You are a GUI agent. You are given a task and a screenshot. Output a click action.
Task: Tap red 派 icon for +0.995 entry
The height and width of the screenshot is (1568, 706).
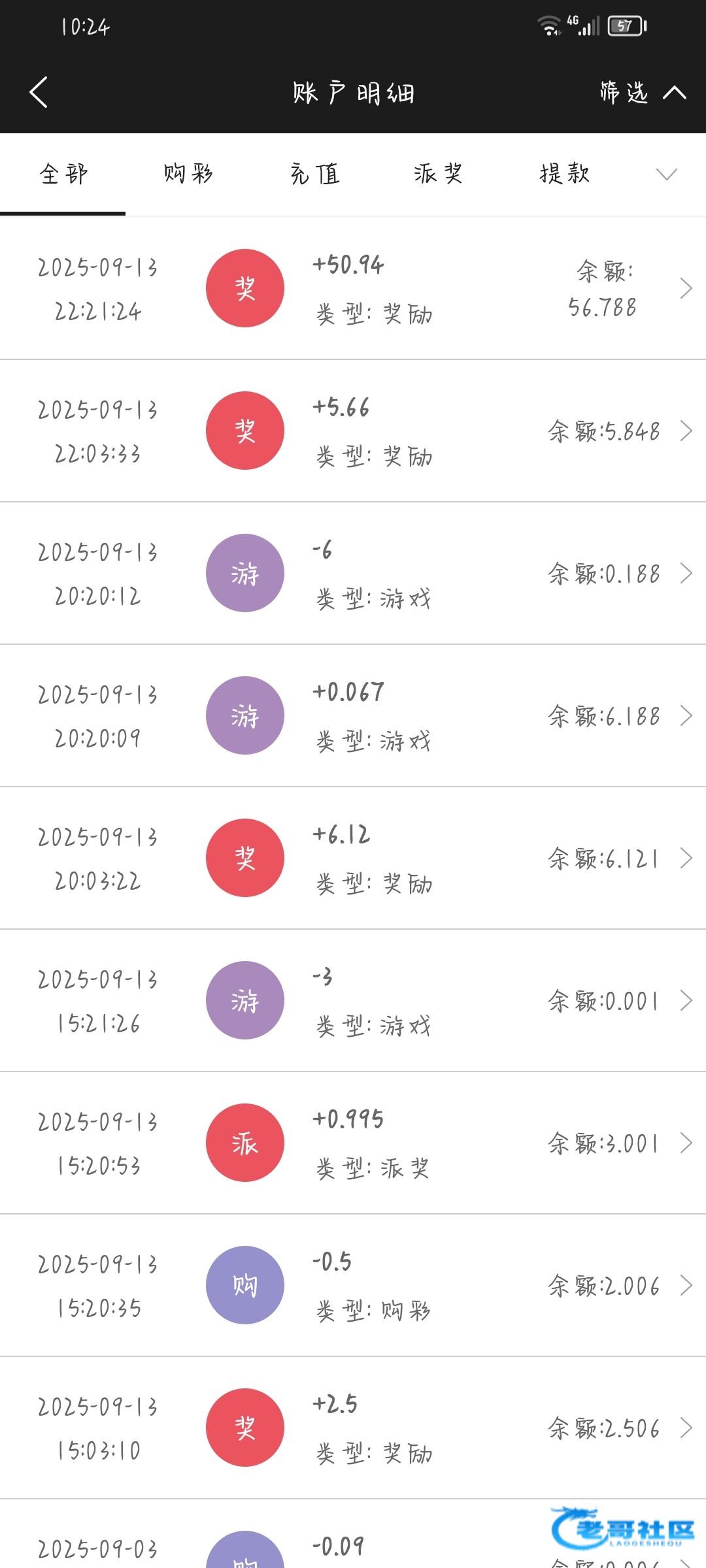[x=245, y=1143]
